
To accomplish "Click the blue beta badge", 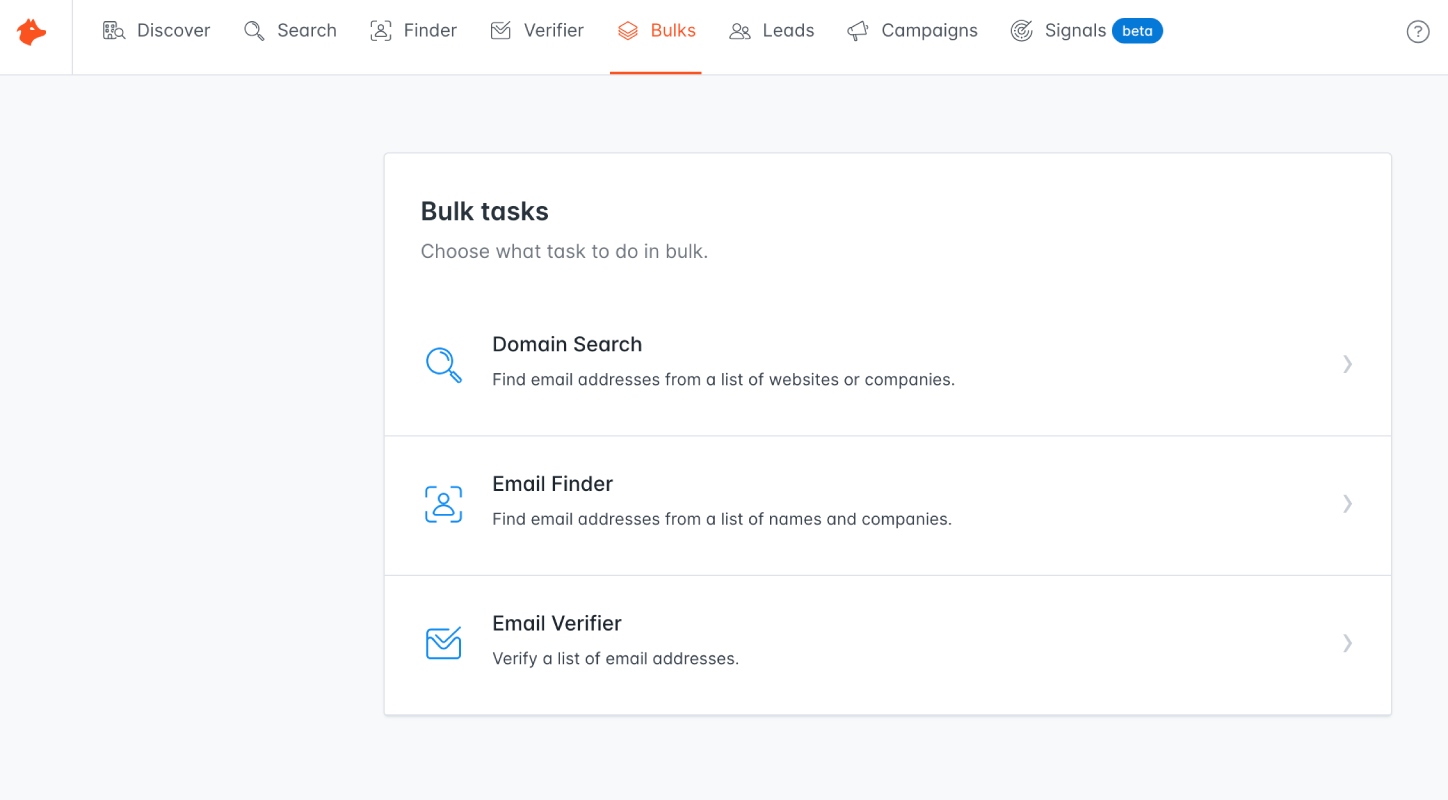I will pos(1138,31).
